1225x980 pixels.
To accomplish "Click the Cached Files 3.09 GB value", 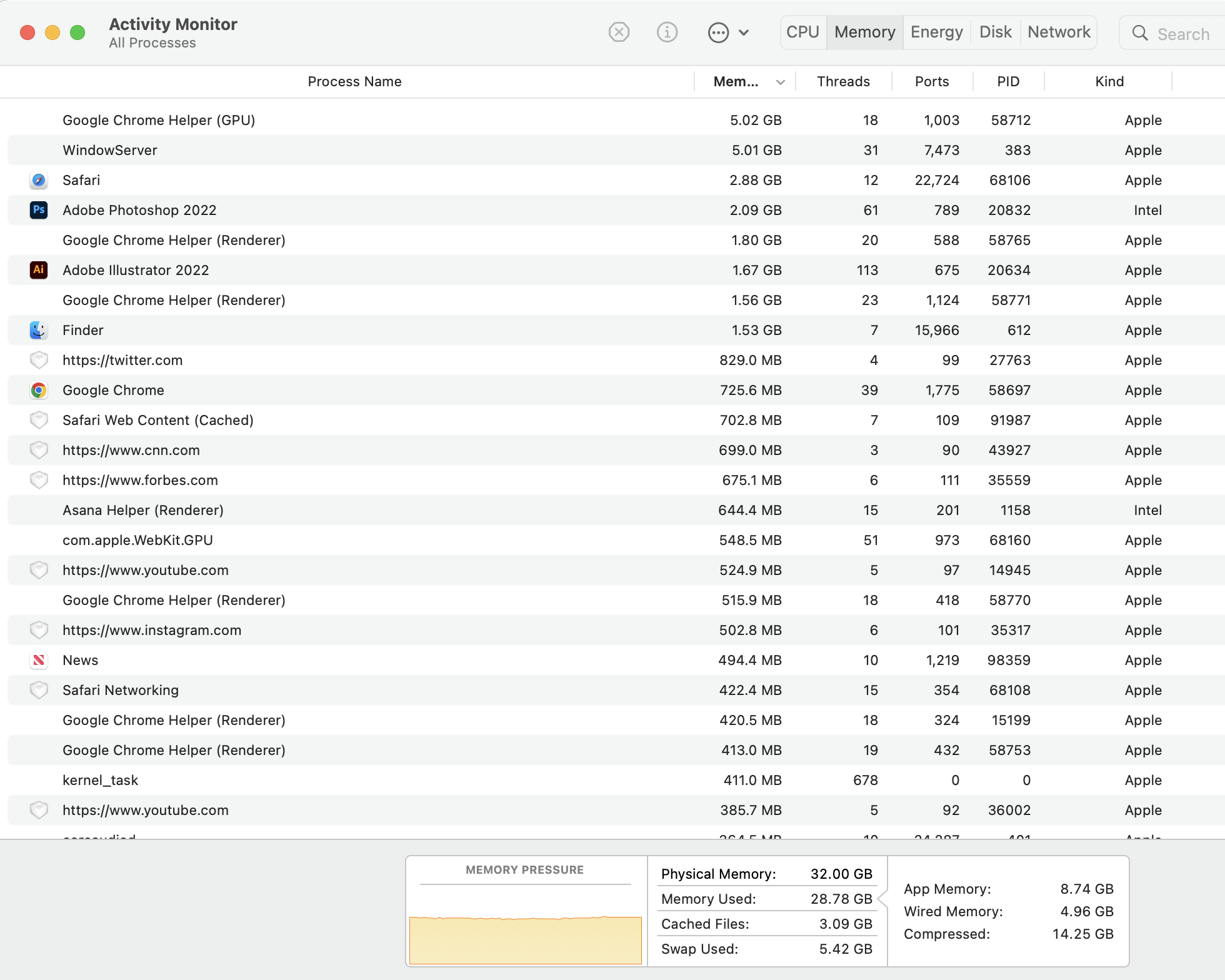I will (846, 924).
